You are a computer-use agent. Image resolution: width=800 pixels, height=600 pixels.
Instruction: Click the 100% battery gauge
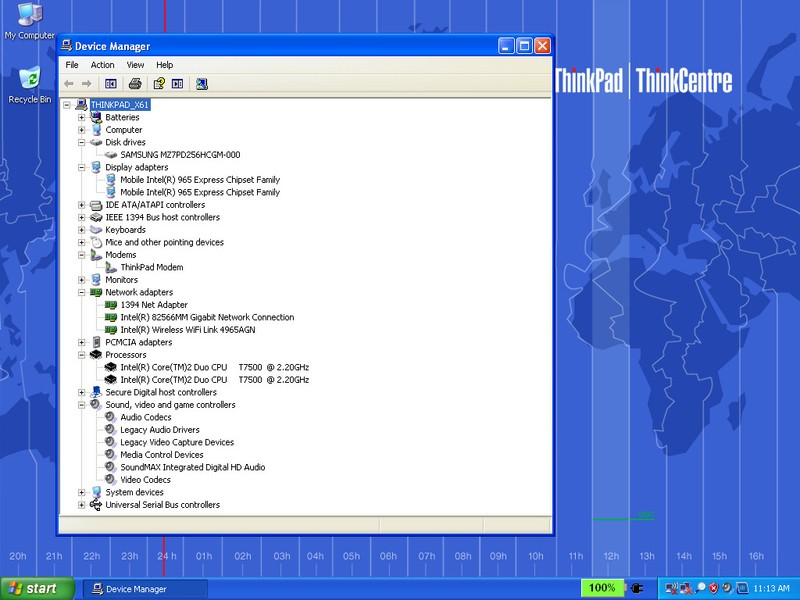pos(602,588)
